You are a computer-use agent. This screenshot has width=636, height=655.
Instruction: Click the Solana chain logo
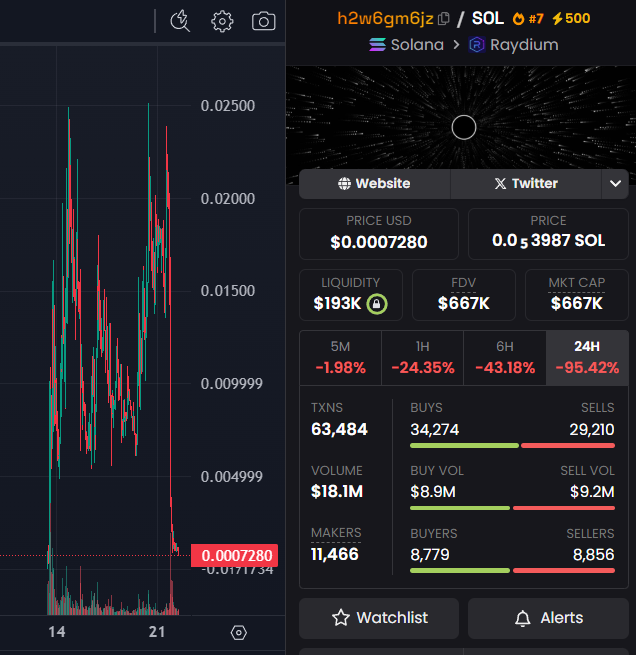click(378, 45)
